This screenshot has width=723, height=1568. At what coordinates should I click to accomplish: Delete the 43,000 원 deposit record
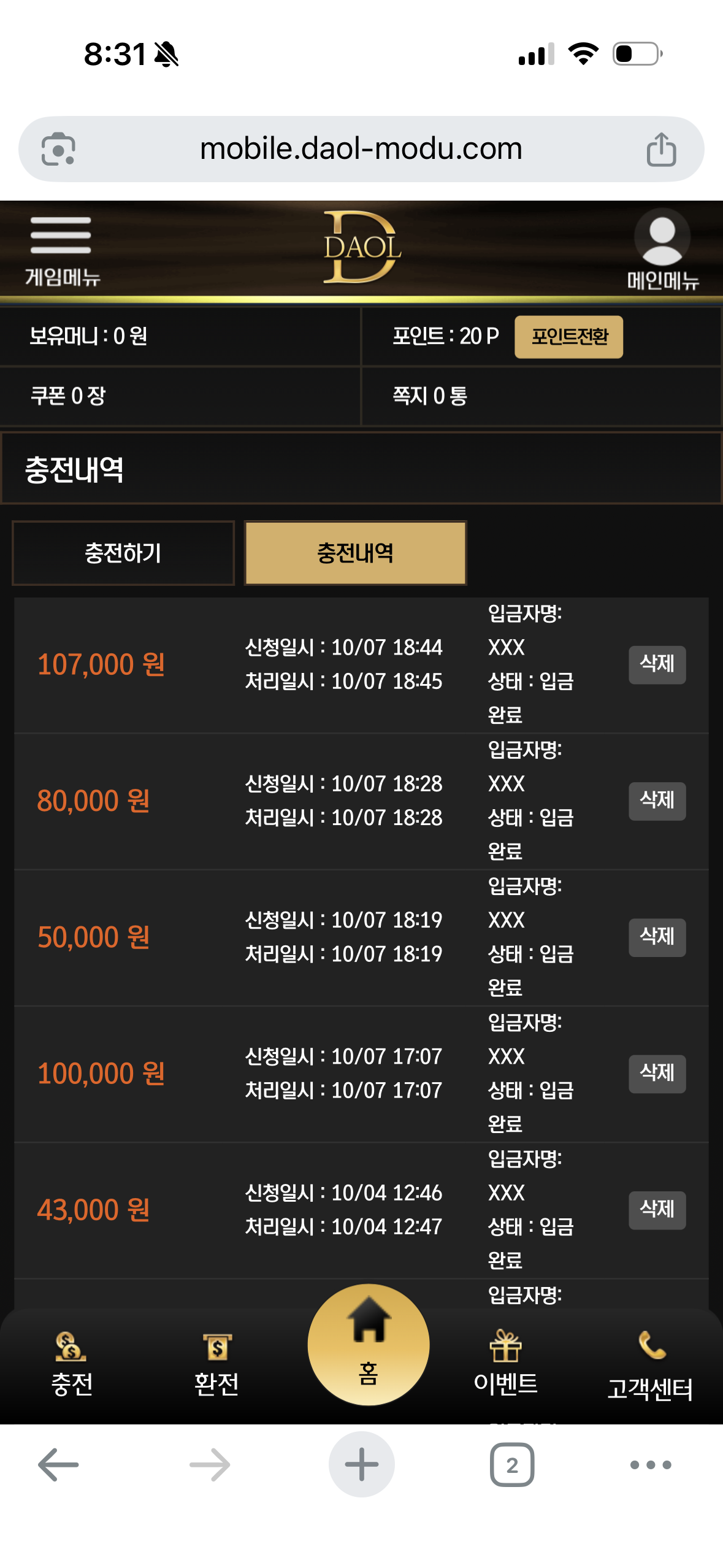coord(657,1210)
